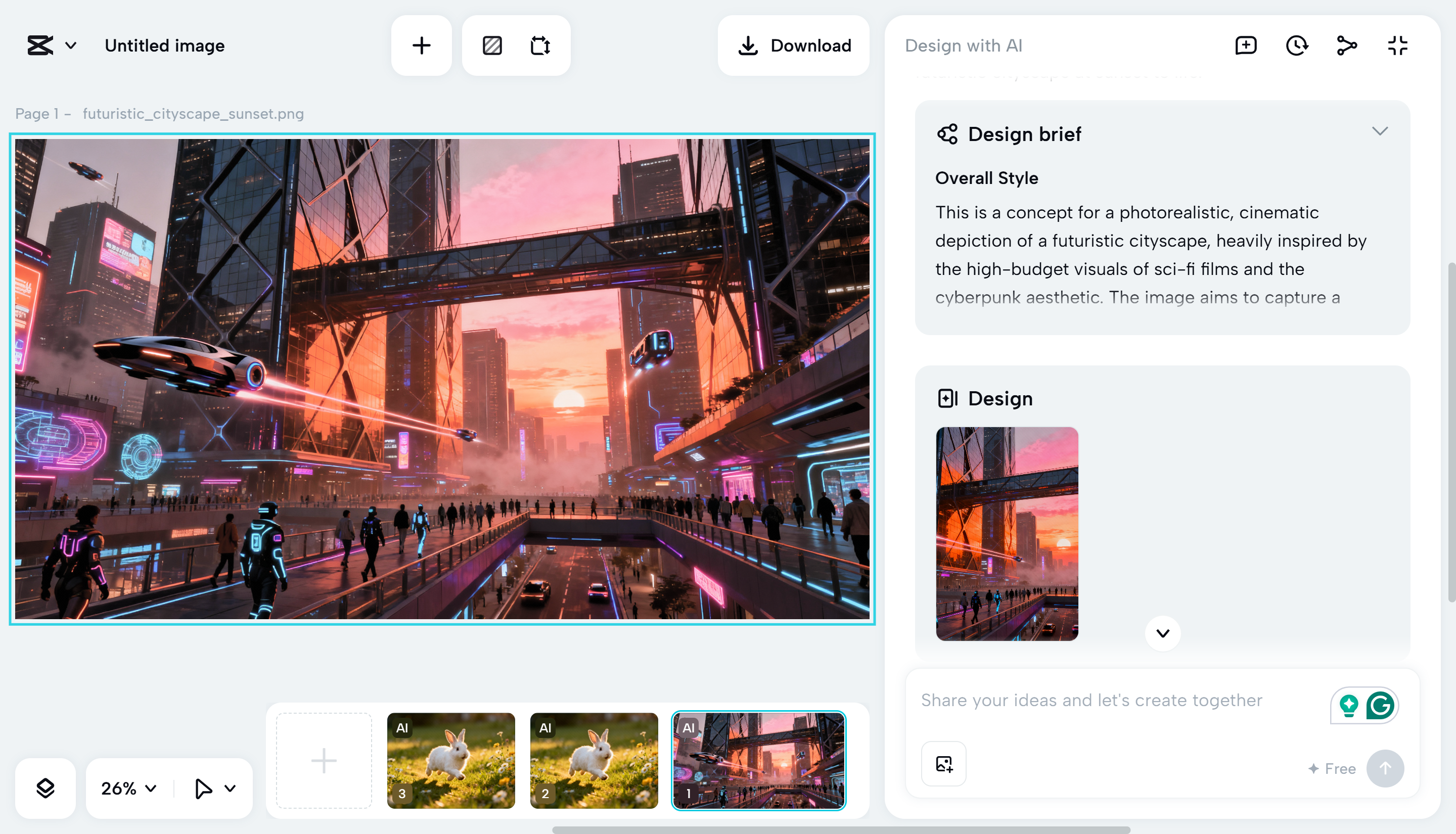Screen dimensions: 1456x834
Task: Attach an image in the chat input
Action: 943,764
